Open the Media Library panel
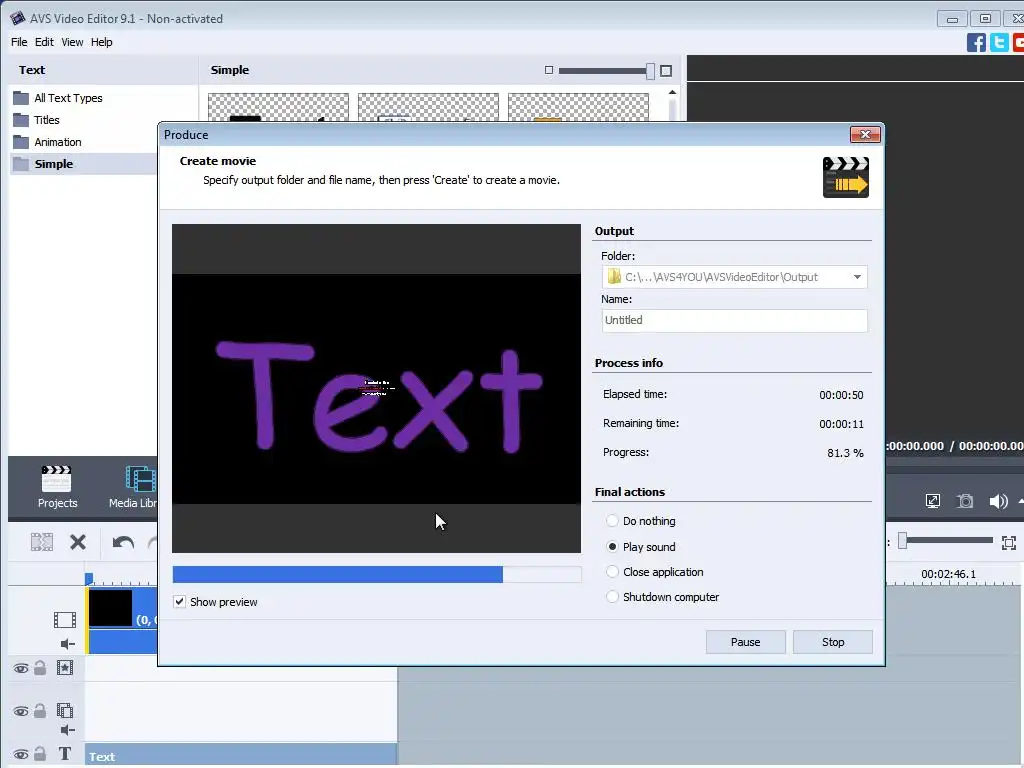Viewport: 1024px width, 768px height. point(134,487)
